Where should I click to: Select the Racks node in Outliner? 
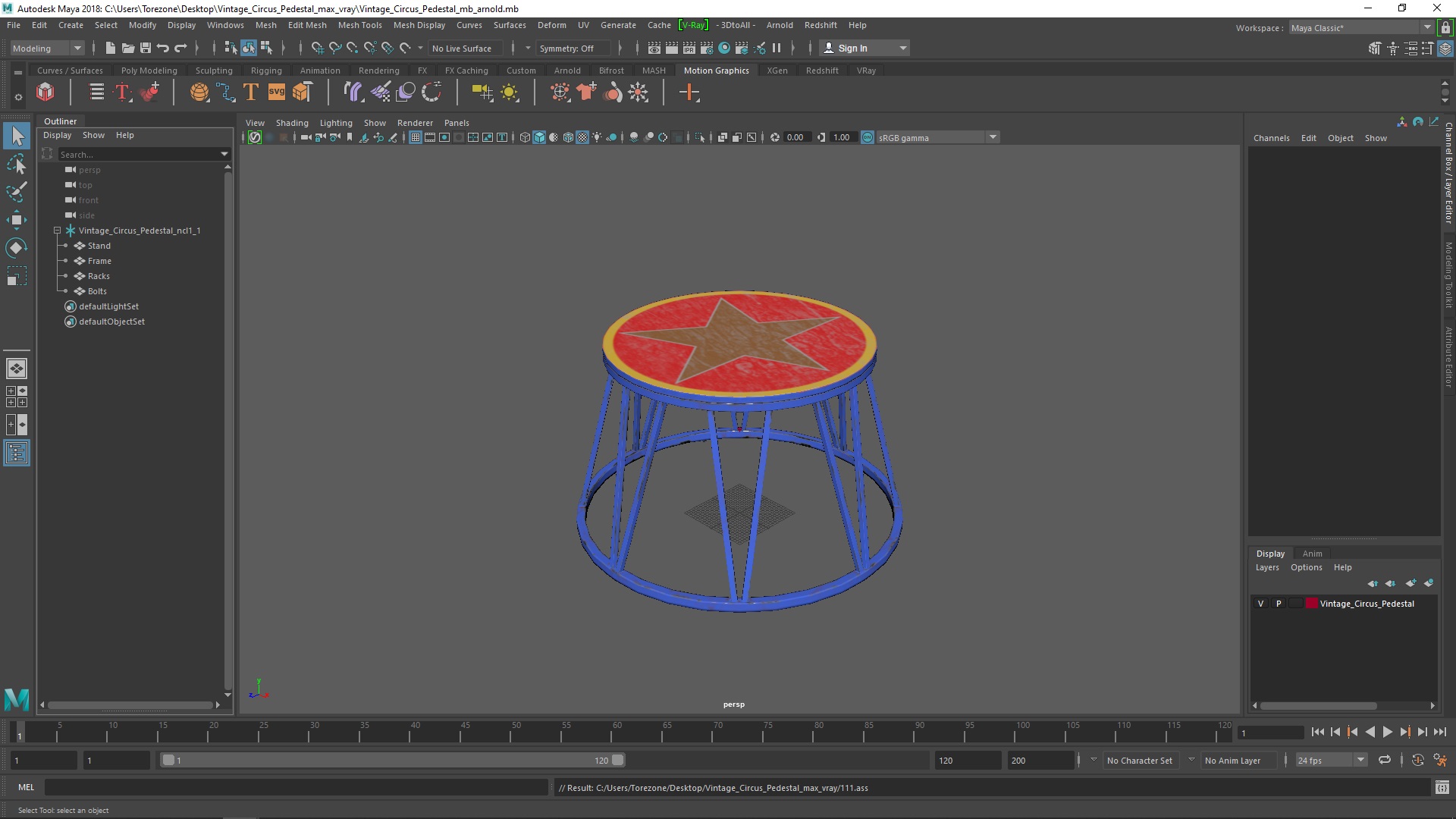pos(99,276)
